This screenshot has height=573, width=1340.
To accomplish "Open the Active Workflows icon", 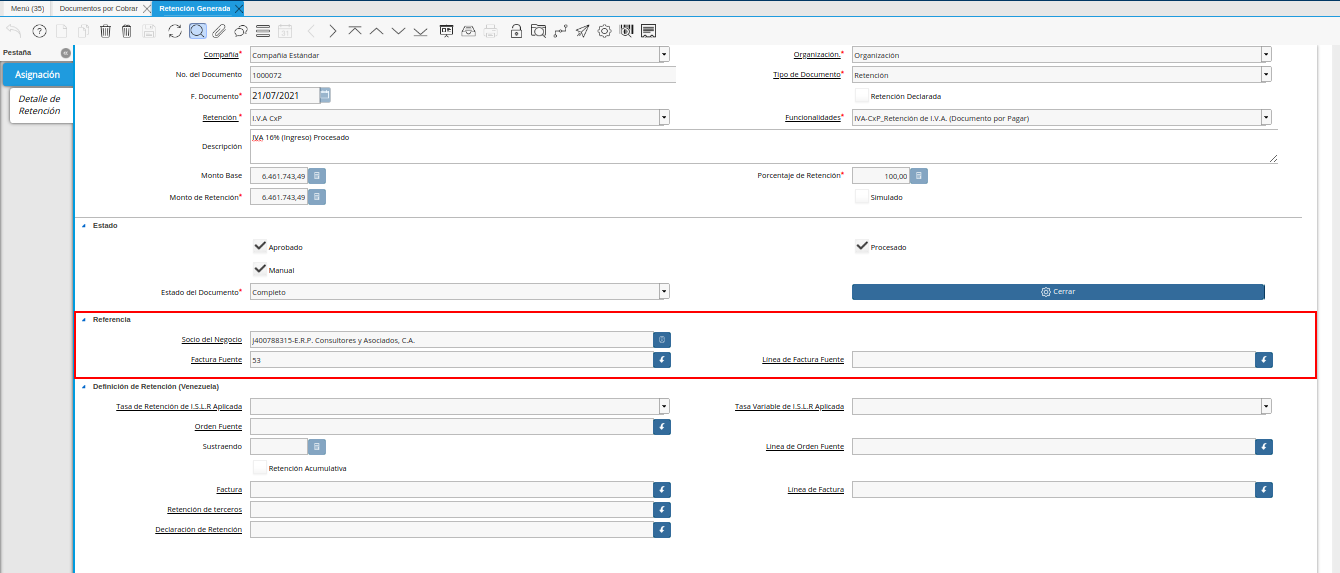I will tap(560, 31).
